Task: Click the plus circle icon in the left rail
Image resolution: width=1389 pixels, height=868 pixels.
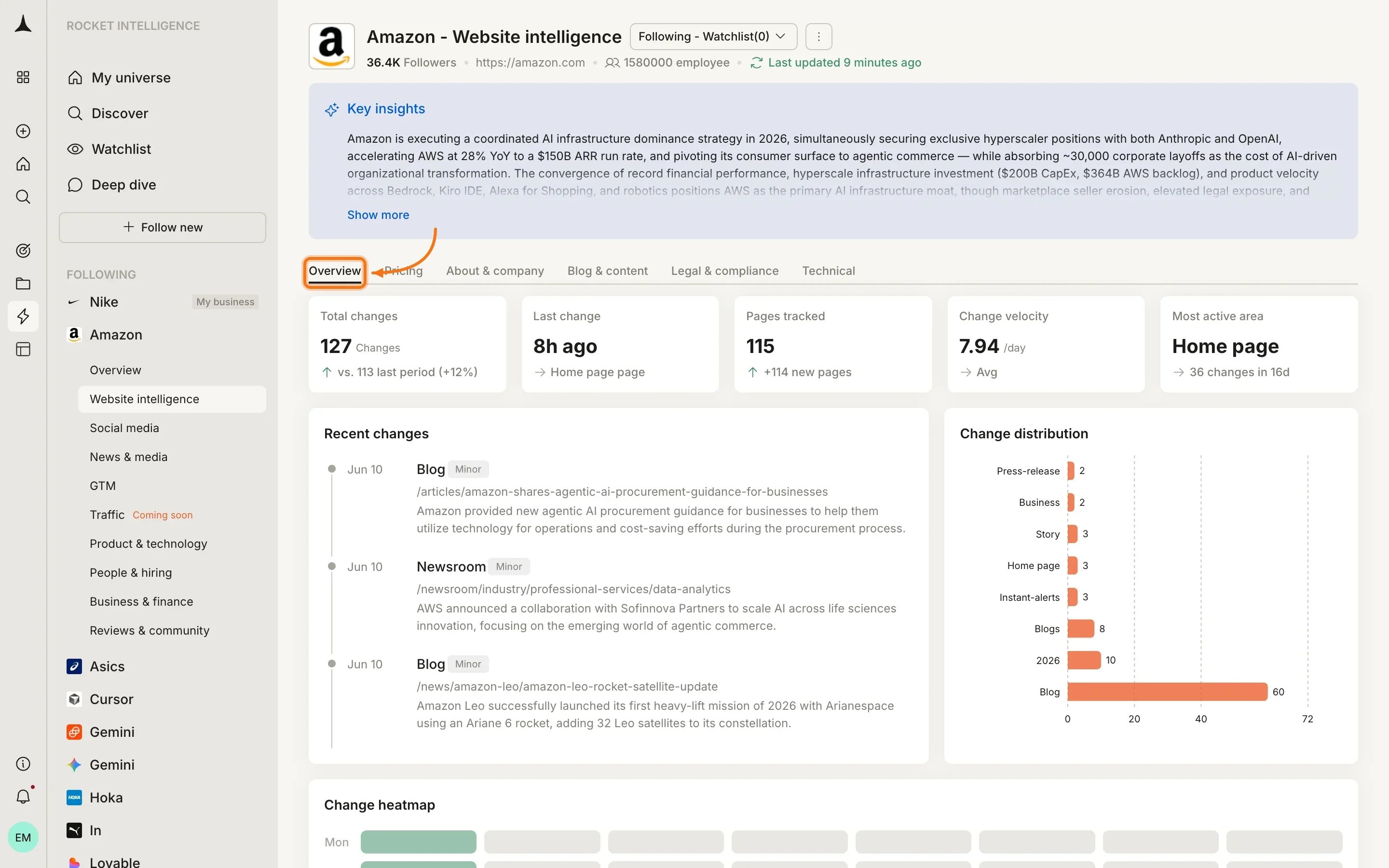Action: (x=23, y=132)
